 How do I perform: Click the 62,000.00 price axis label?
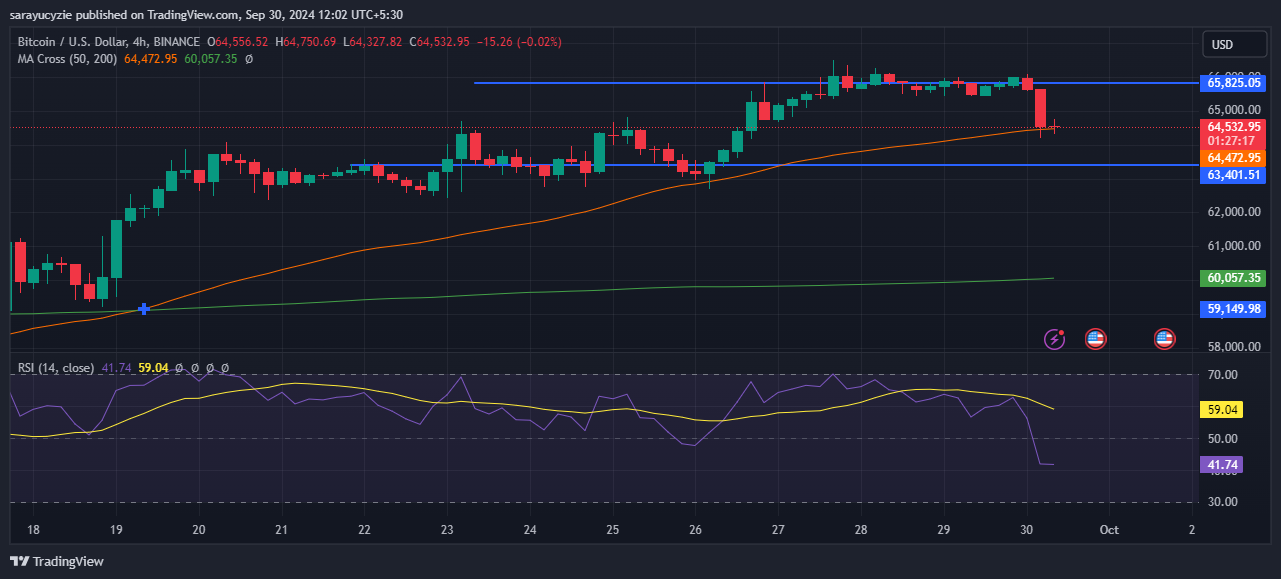[1234, 212]
